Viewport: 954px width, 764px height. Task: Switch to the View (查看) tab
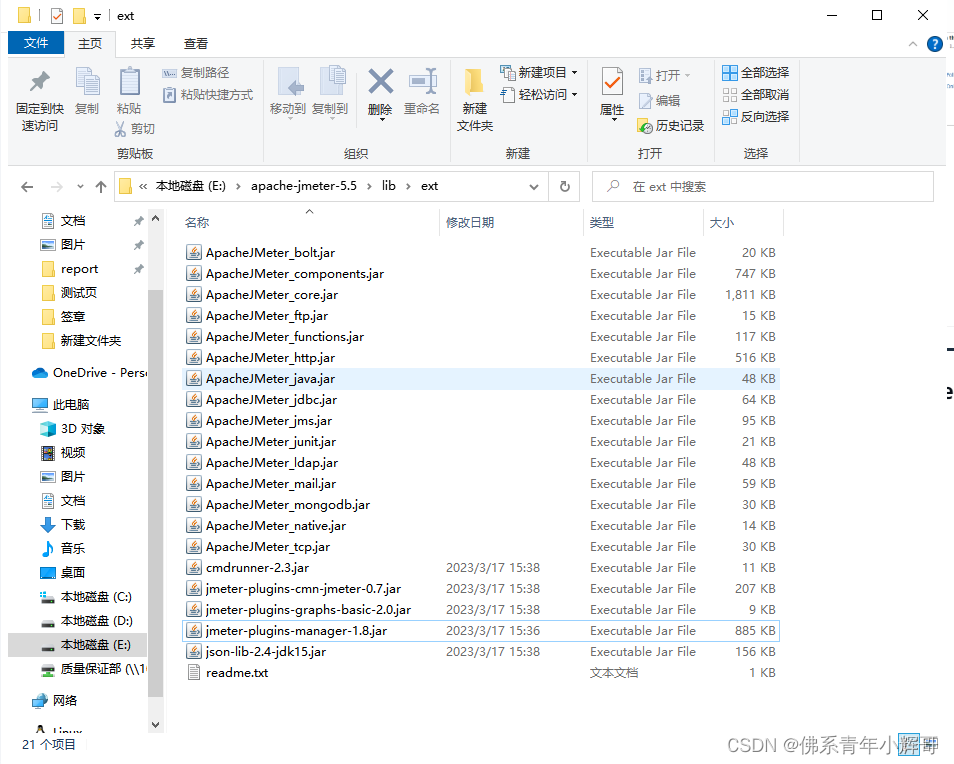coord(196,43)
